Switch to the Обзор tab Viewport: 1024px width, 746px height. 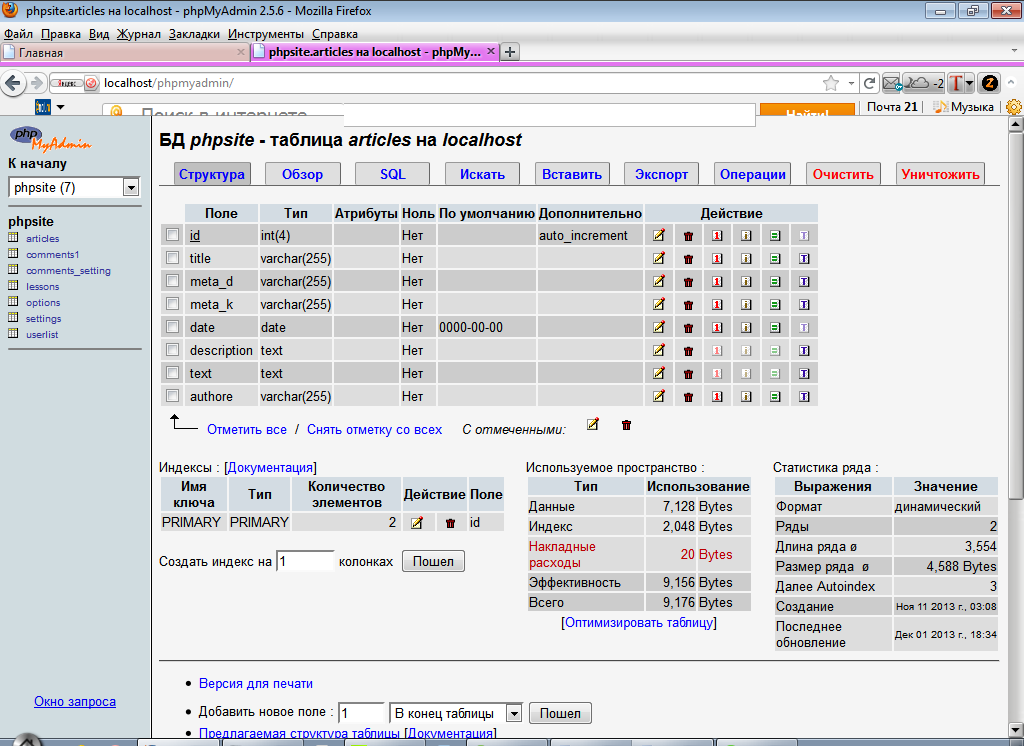302,174
